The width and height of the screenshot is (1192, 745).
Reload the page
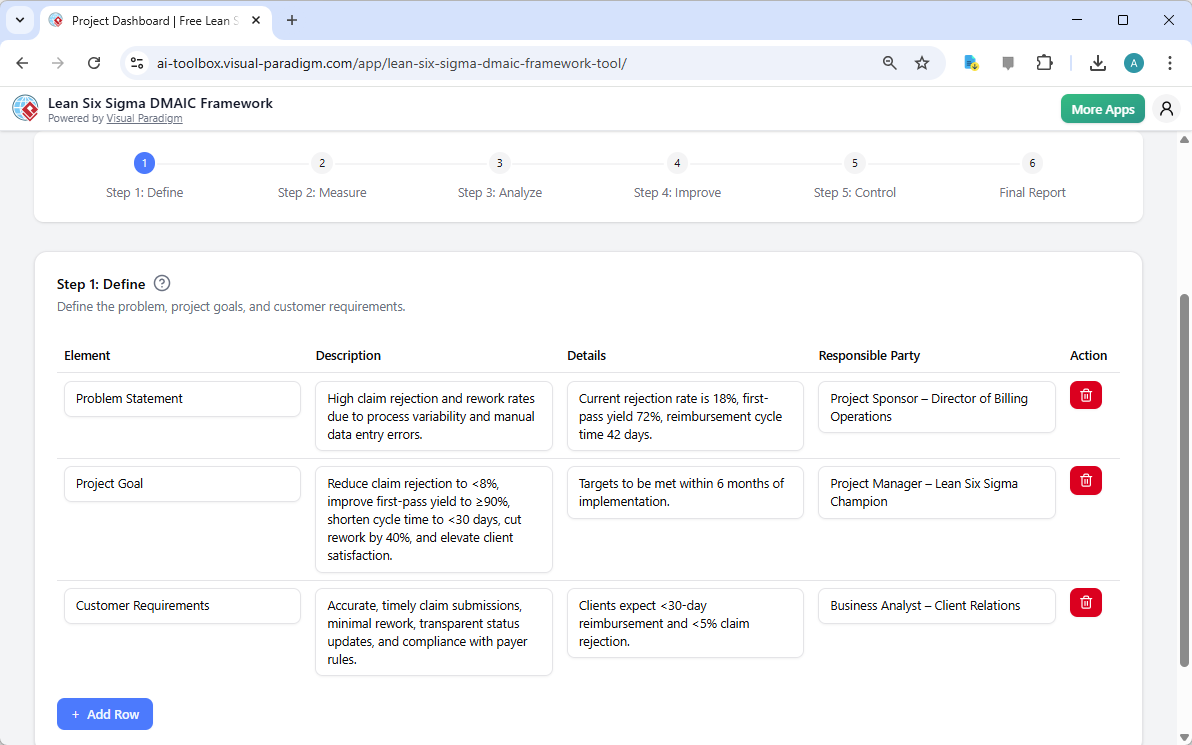pos(94,62)
